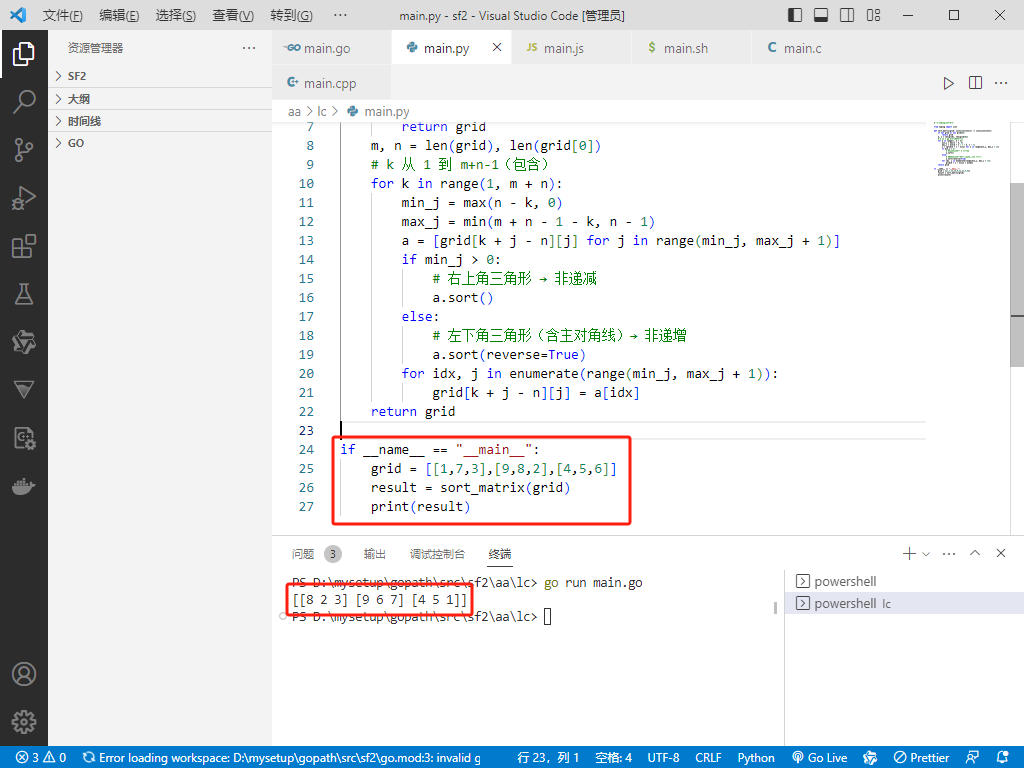
Task: Open the 选择(S) menu
Action: [175, 15]
